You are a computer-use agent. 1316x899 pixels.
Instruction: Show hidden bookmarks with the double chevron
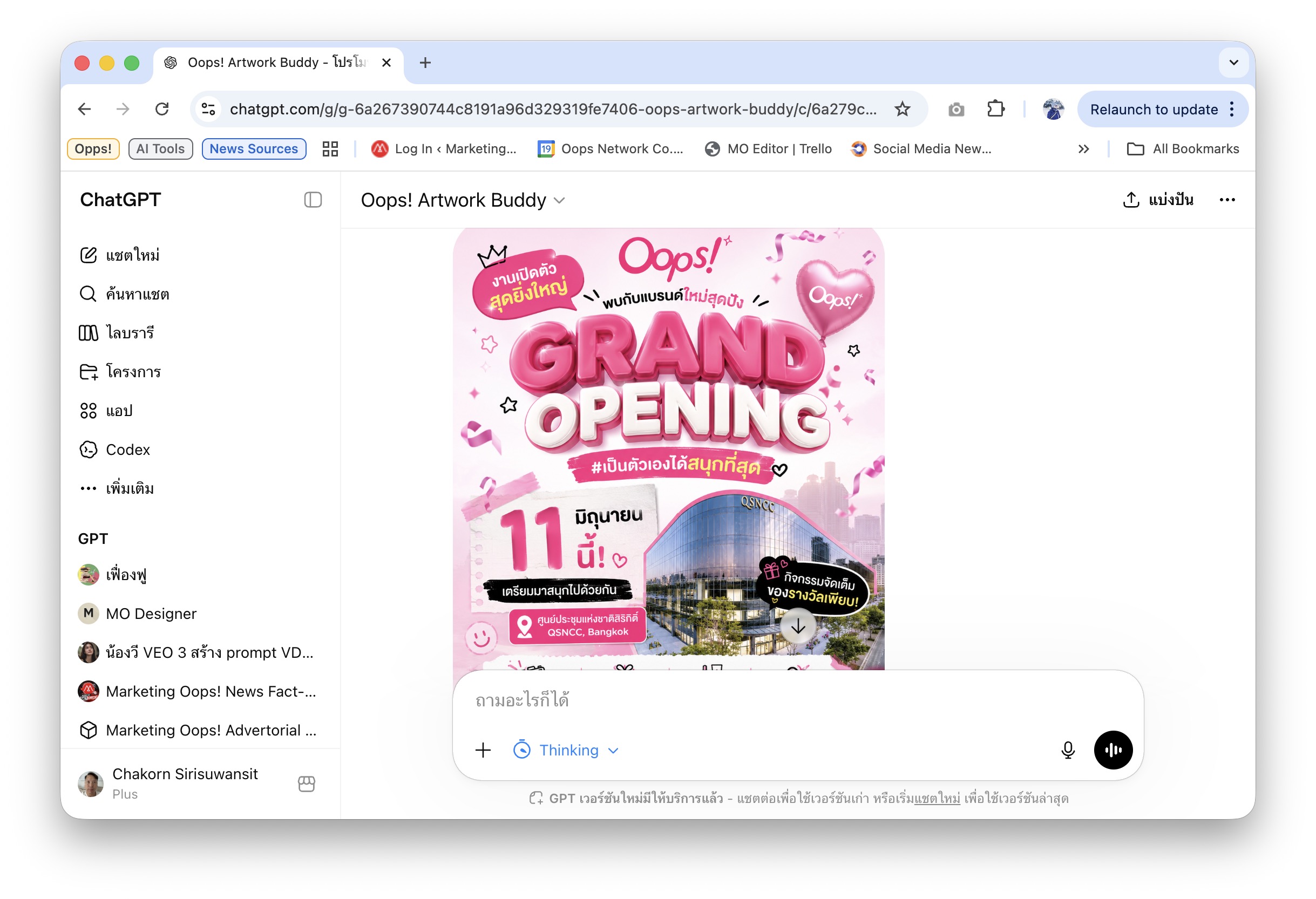1083,149
